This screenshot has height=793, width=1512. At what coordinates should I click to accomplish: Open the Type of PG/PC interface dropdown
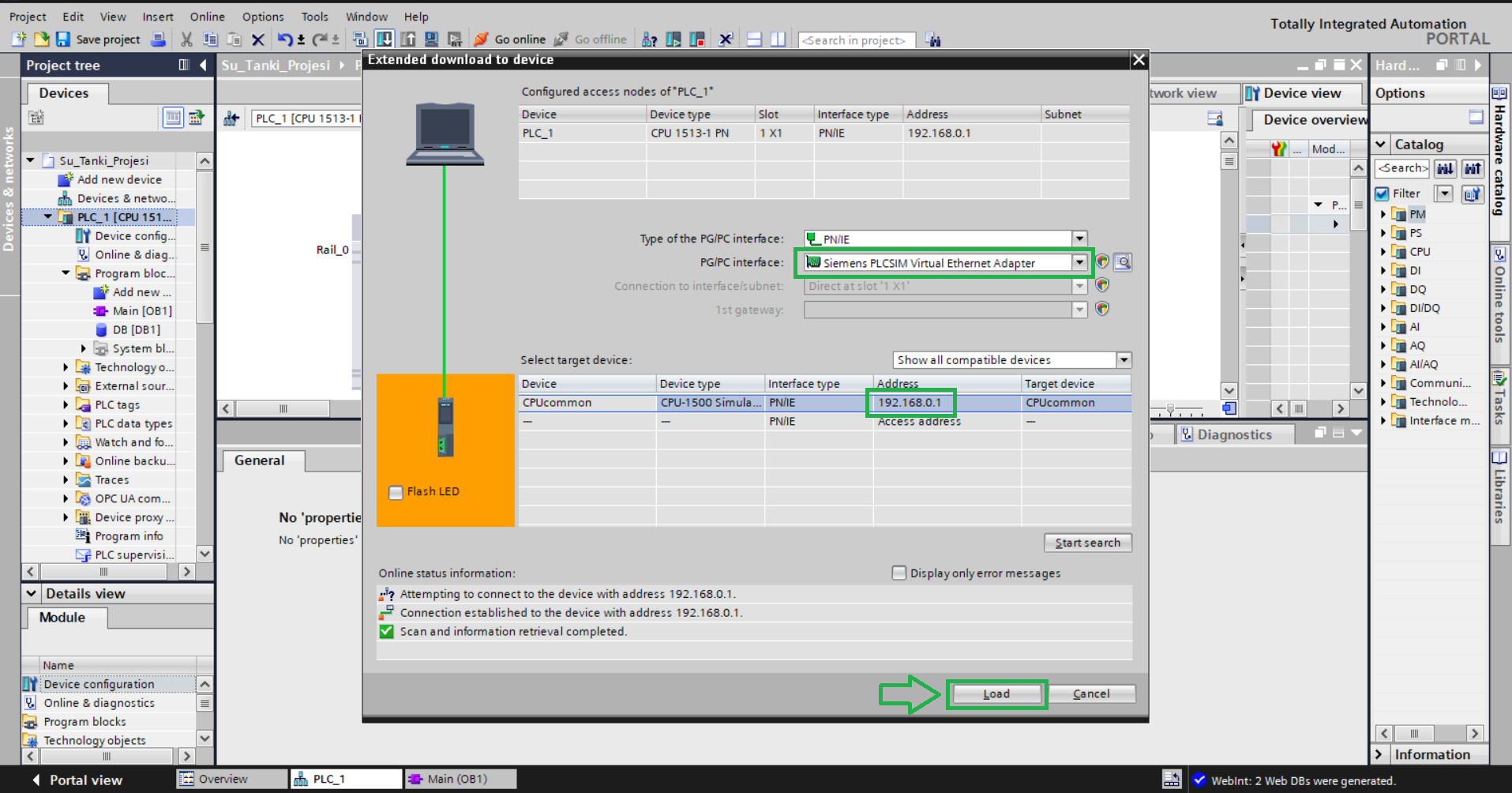pyautogui.click(x=1079, y=239)
